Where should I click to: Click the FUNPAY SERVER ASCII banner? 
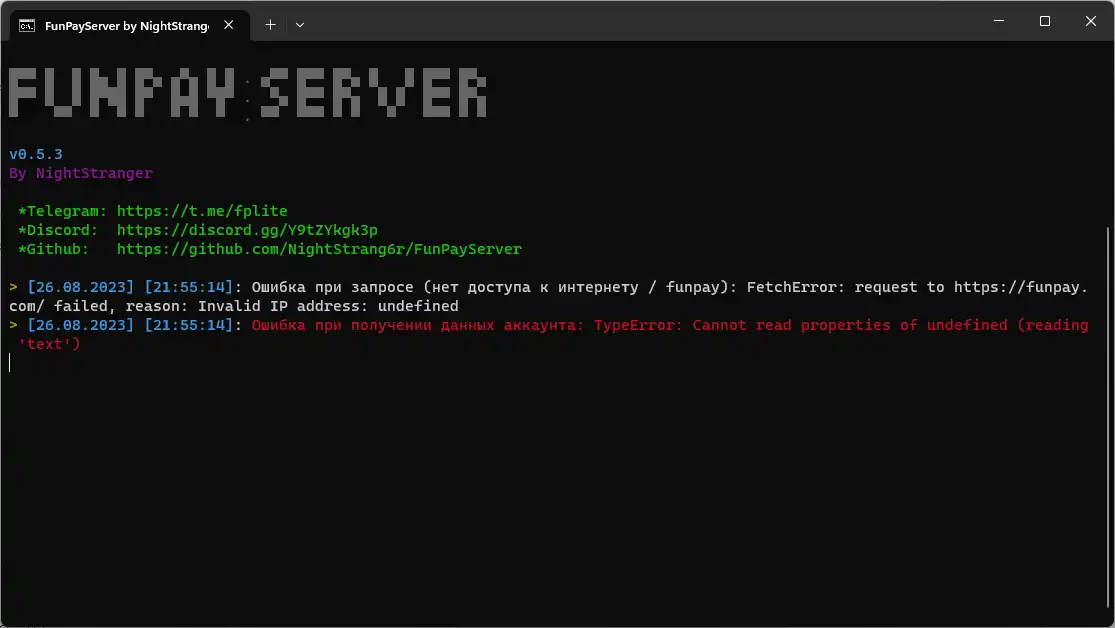[x=247, y=92]
